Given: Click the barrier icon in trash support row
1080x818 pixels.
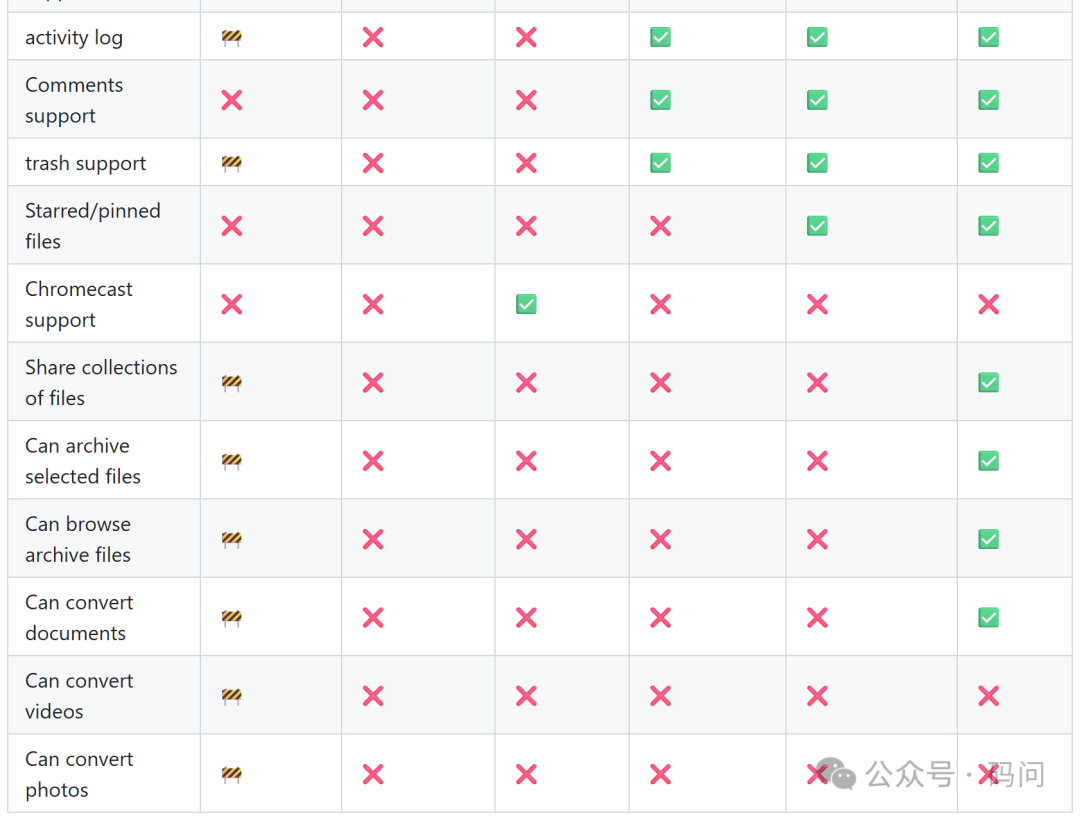Looking at the screenshot, I should 231,162.
